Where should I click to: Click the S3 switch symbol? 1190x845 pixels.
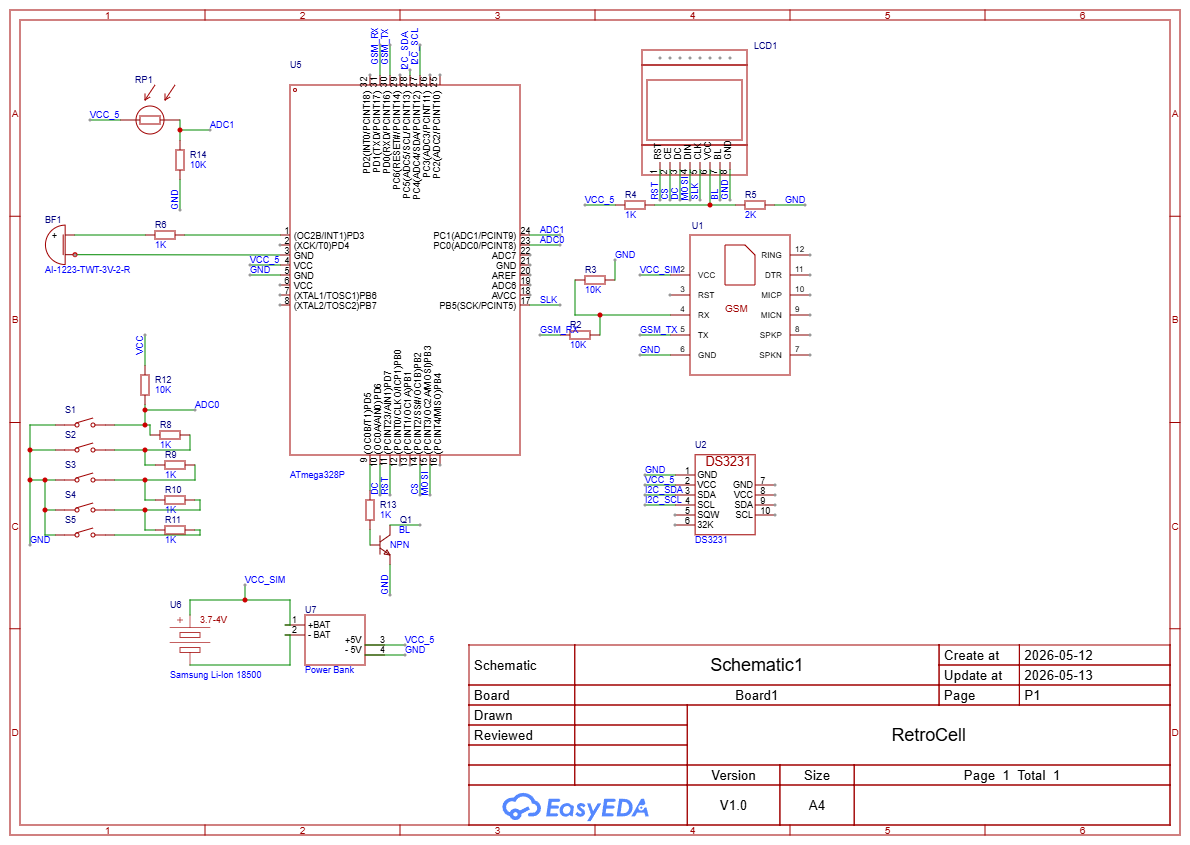click(x=83, y=478)
